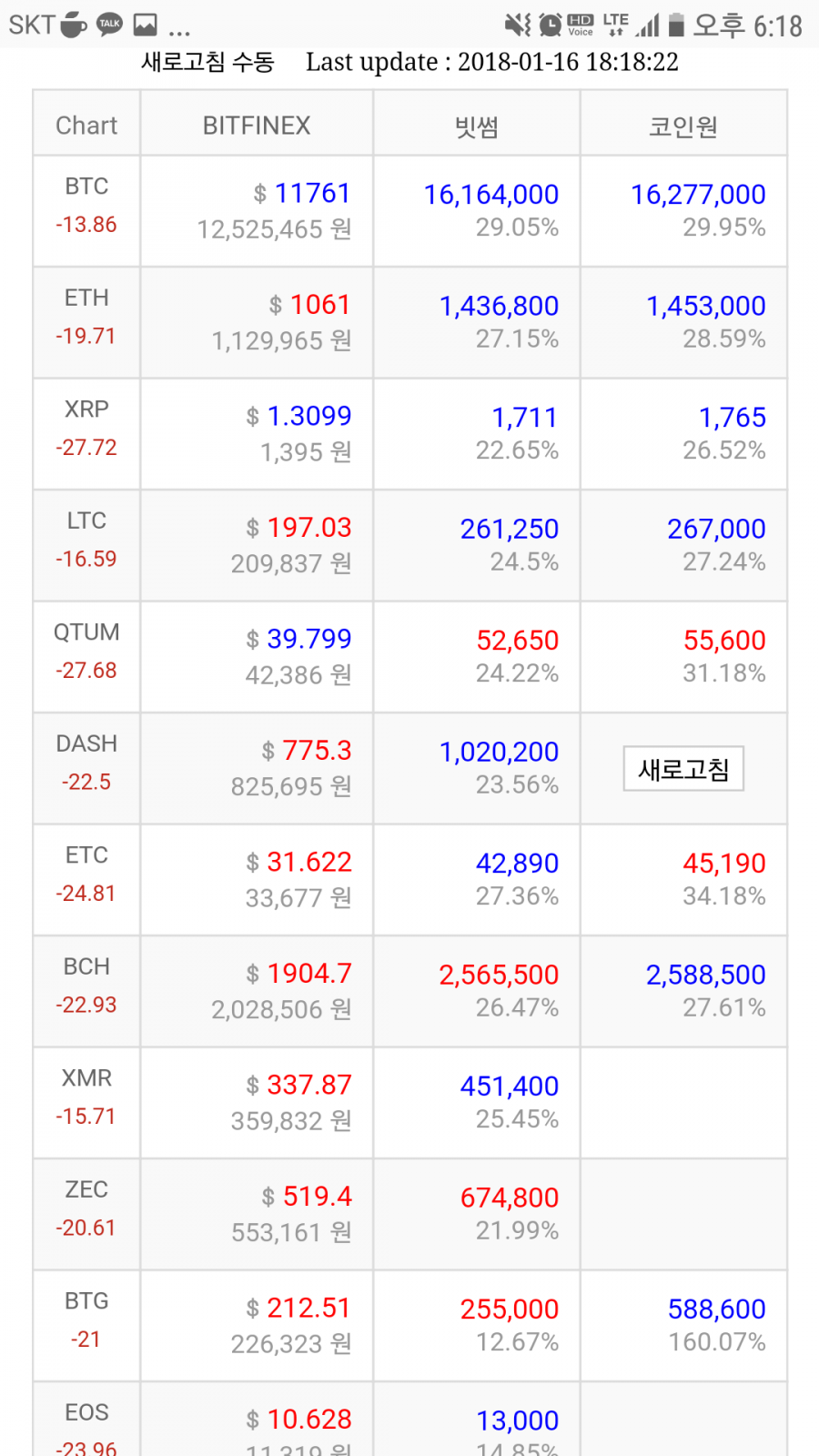The width and height of the screenshot is (819, 1456).
Task: Tap Coinone LTC price 267,000
Action: (x=717, y=529)
